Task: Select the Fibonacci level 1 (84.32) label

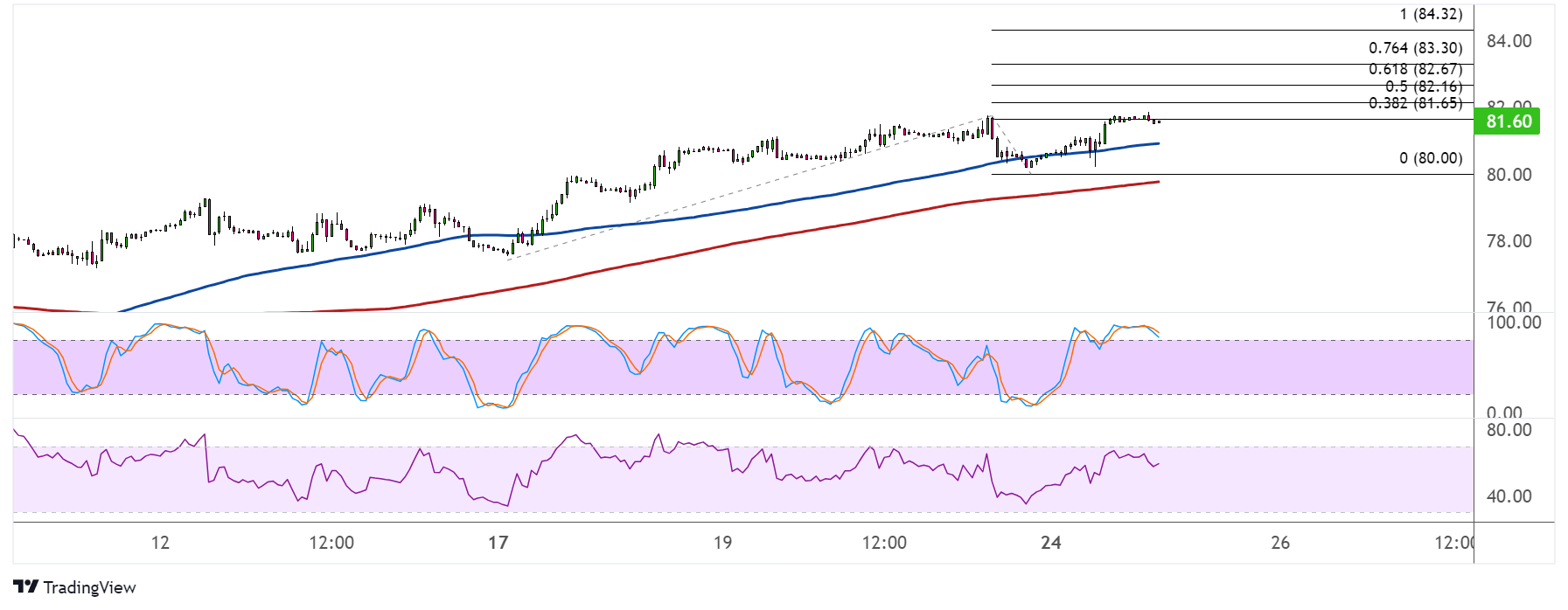Action: click(1431, 14)
